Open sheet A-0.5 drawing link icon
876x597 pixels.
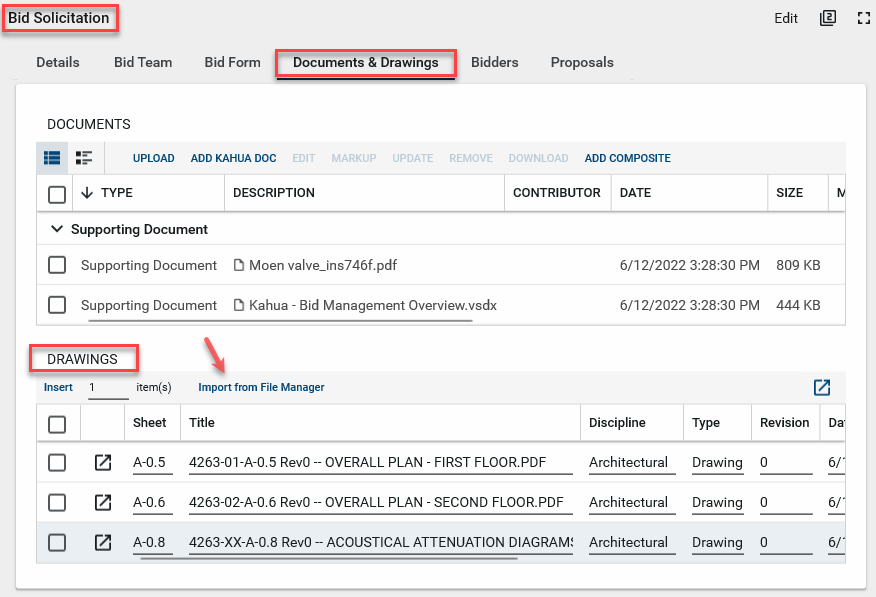(103, 462)
